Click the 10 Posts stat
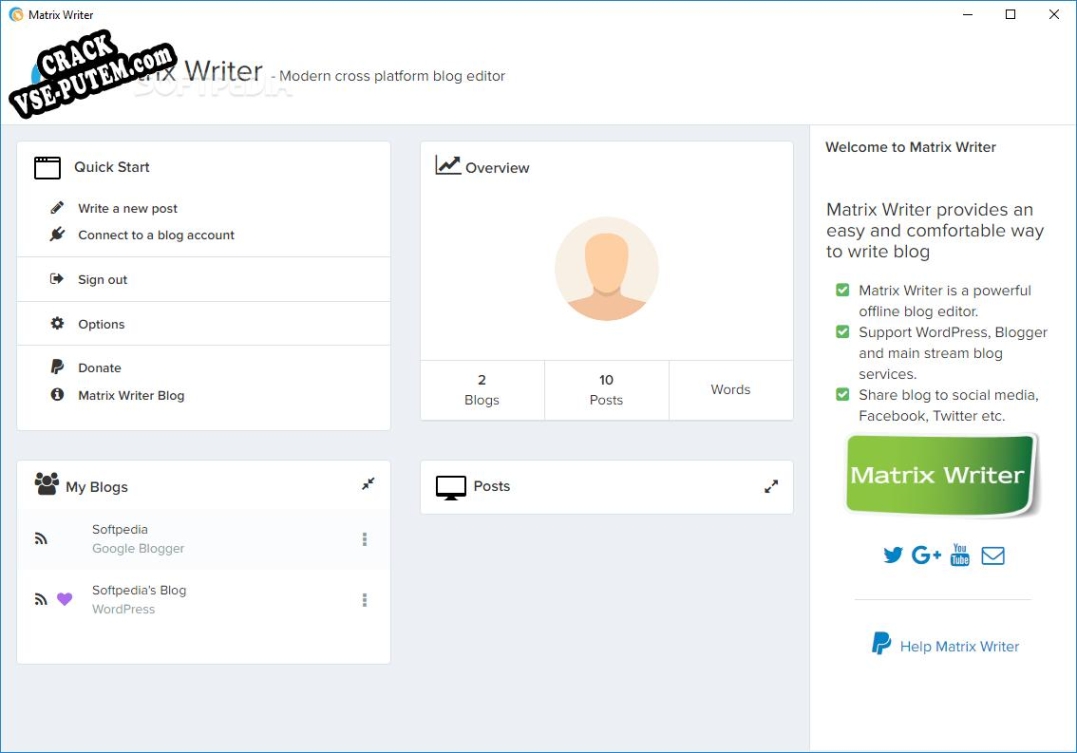Image resolution: width=1077 pixels, height=753 pixels. click(606, 390)
